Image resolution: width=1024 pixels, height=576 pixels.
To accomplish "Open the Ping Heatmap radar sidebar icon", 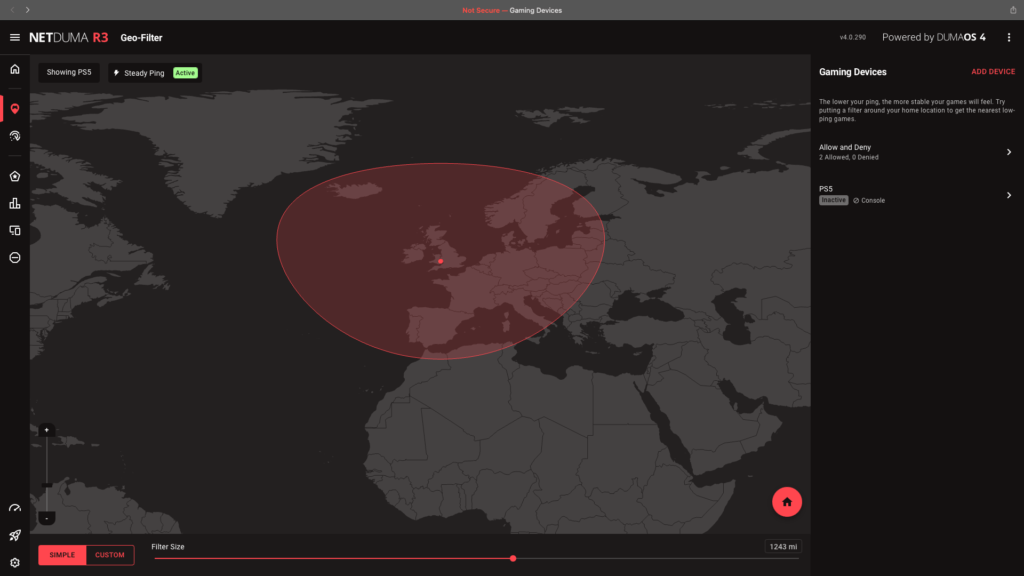I will click(14, 136).
